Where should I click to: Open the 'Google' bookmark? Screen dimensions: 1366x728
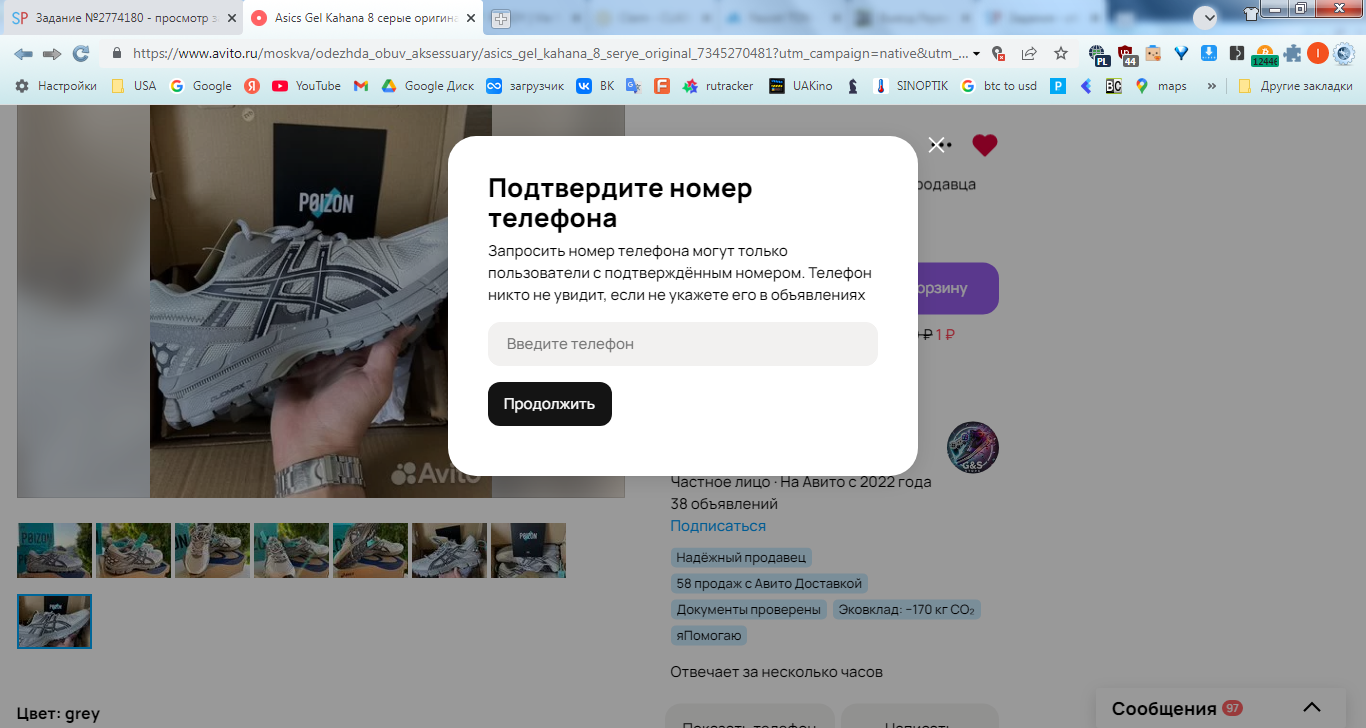pyautogui.click(x=200, y=86)
